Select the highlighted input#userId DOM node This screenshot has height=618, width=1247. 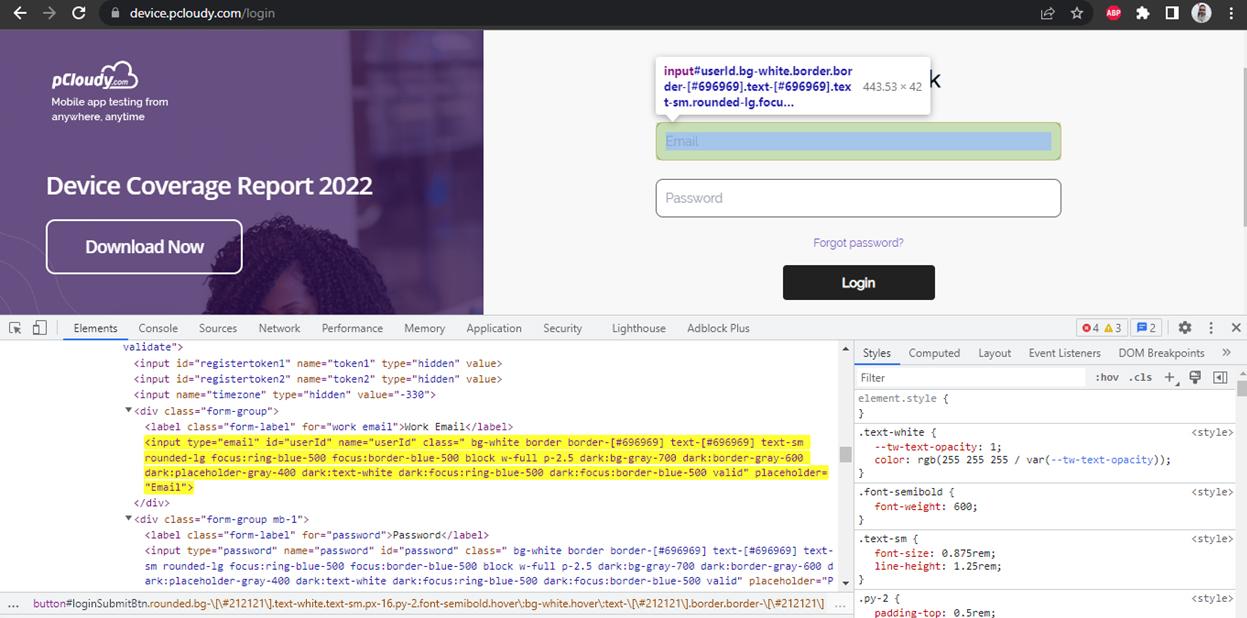coord(487,465)
